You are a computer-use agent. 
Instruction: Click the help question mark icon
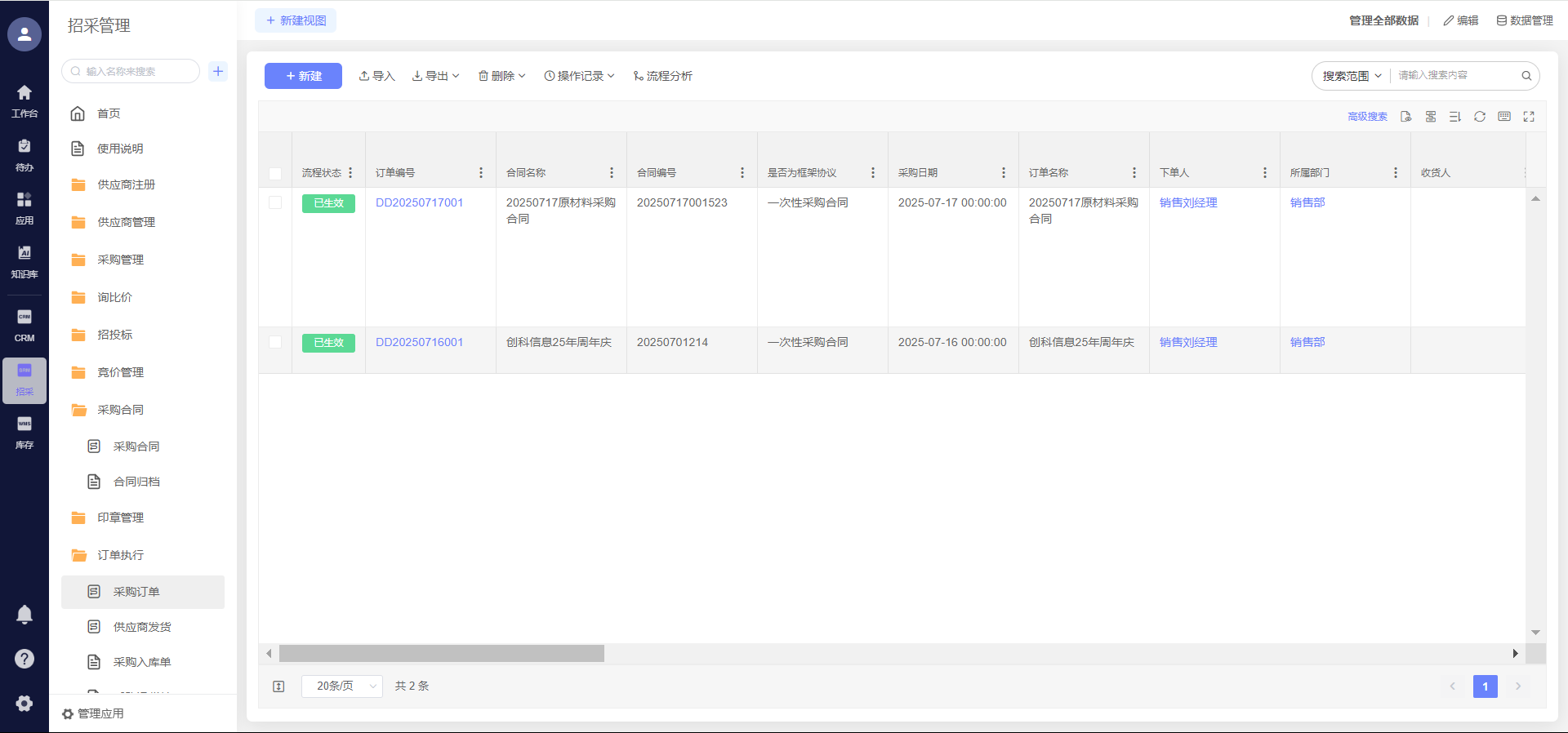point(24,659)
